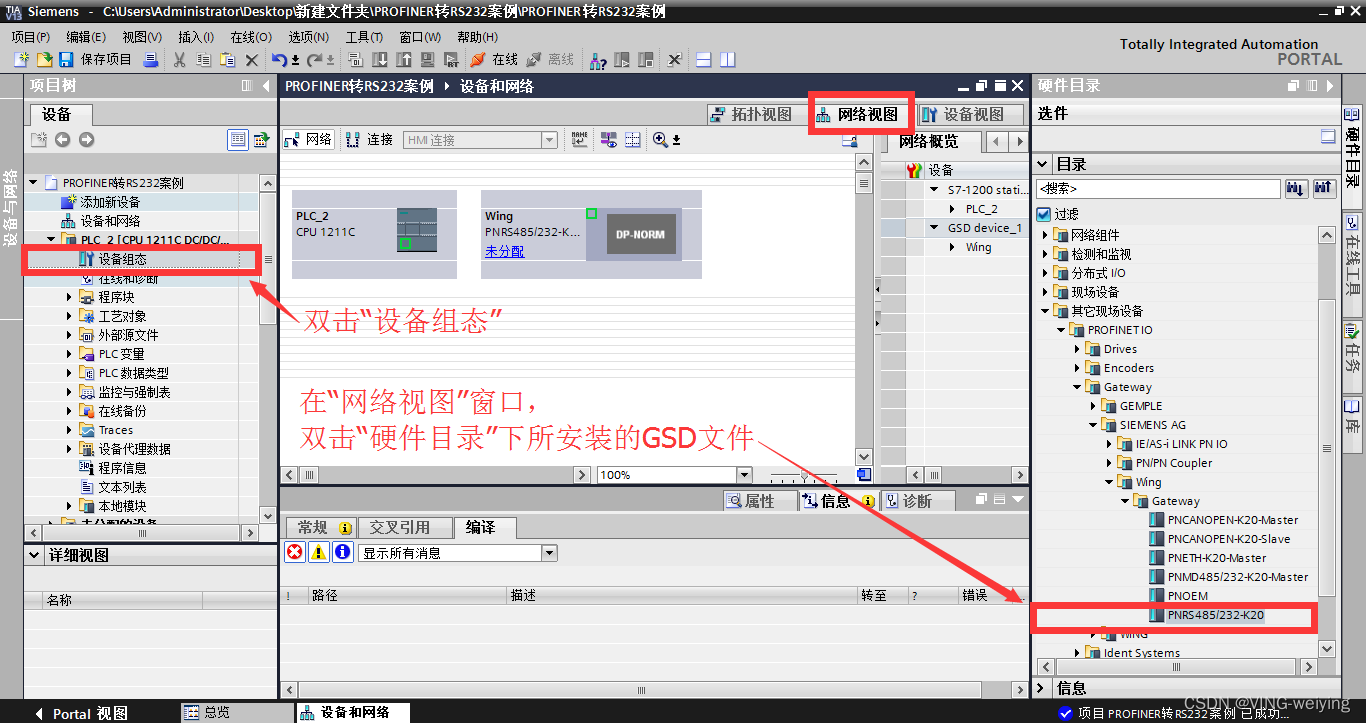Toggle the information filter blue i icon
This screenshot has height=723, width=1366.
pyautogui.click(x=343, y=552)
